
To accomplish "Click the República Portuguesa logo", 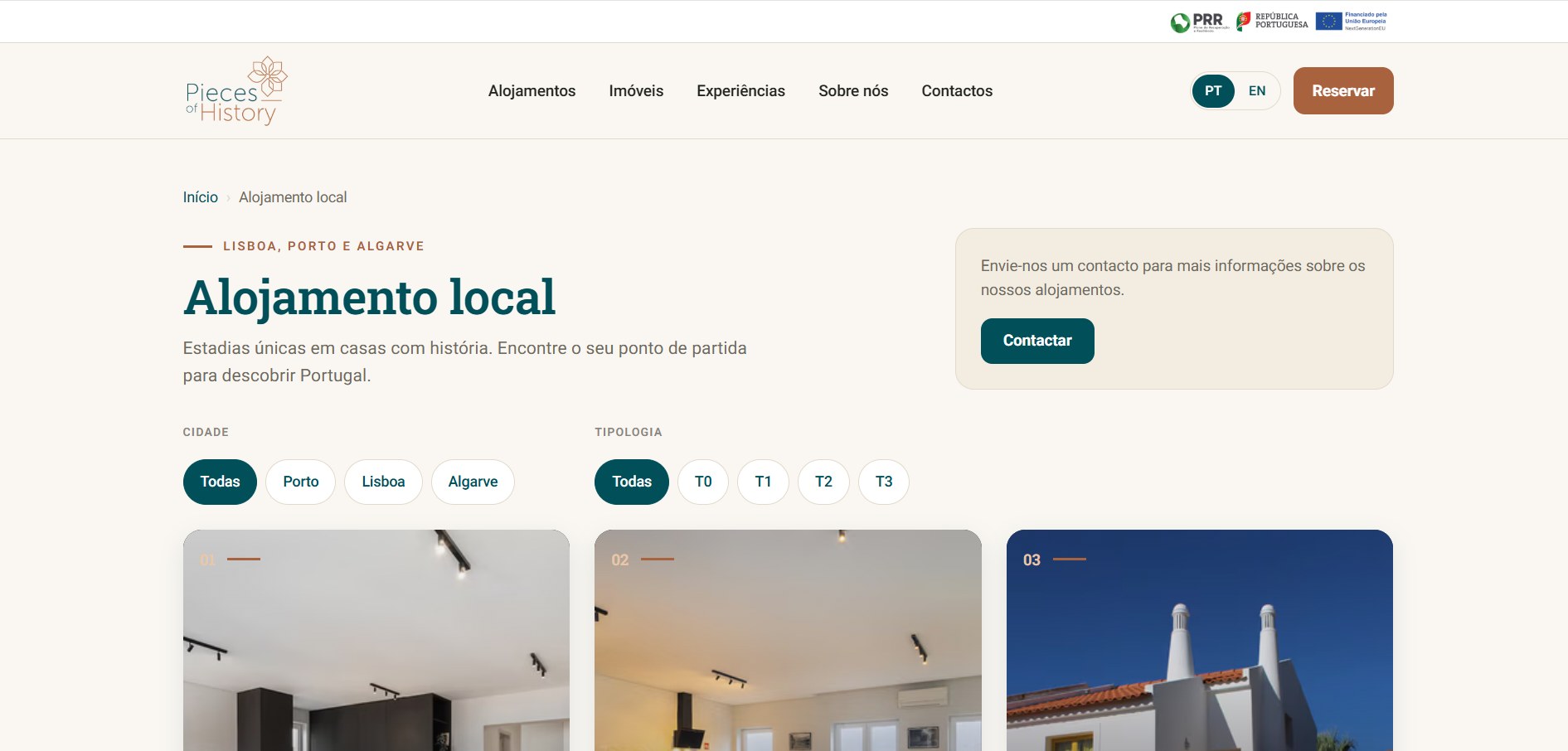I will click(x=1272, y=22).
